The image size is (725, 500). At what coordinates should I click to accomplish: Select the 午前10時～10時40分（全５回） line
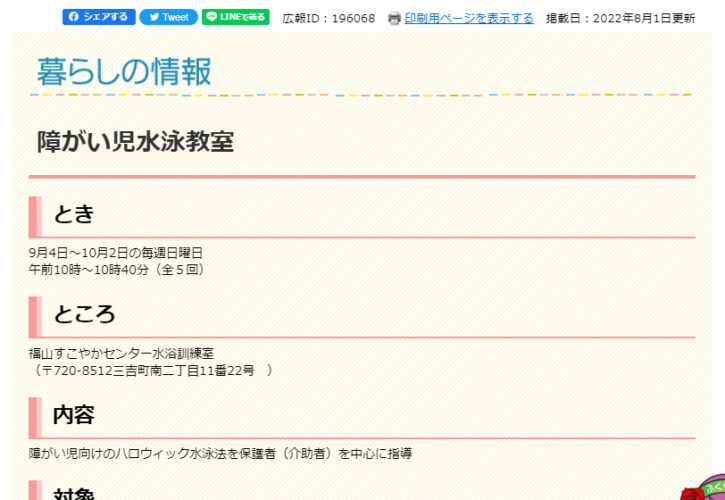pyautogui.click(x=117, y=270)
